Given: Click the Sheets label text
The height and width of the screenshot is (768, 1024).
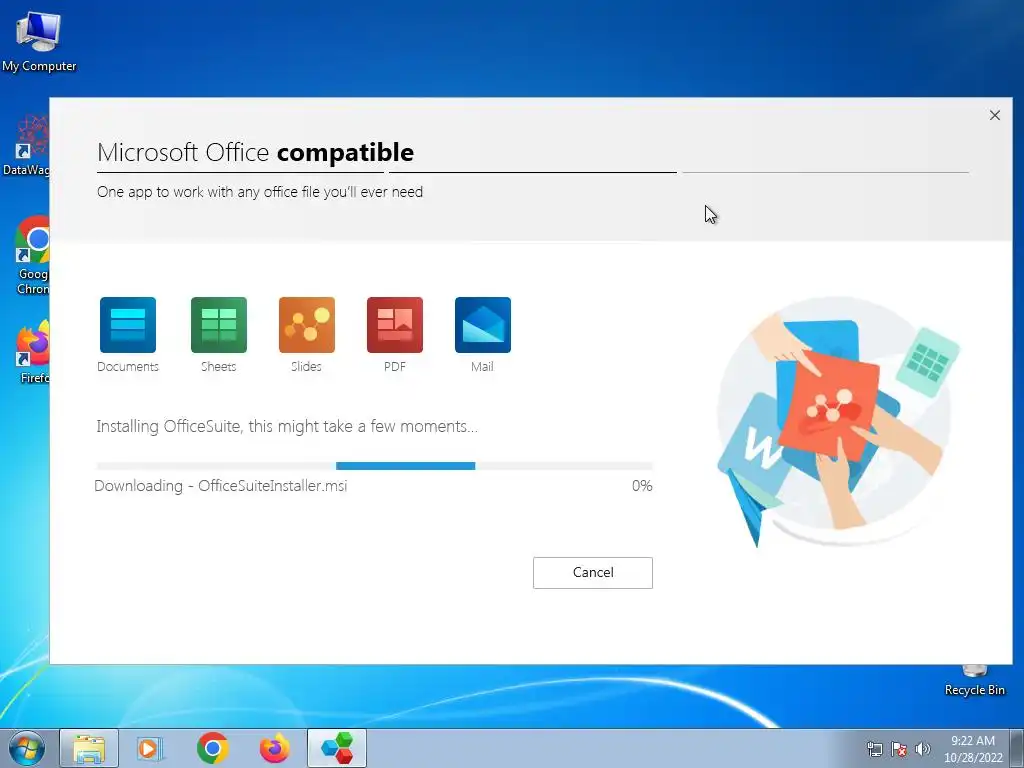Looking at the screenshot, I should pyautogui.click(x=219, y=366).
